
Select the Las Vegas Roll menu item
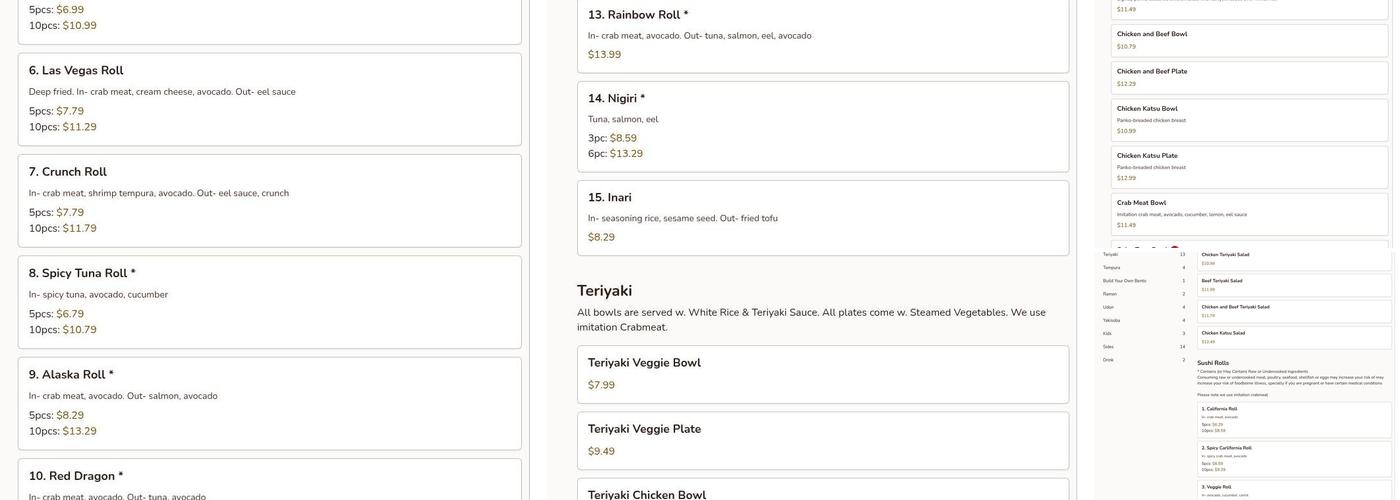[x=269, y=99]
